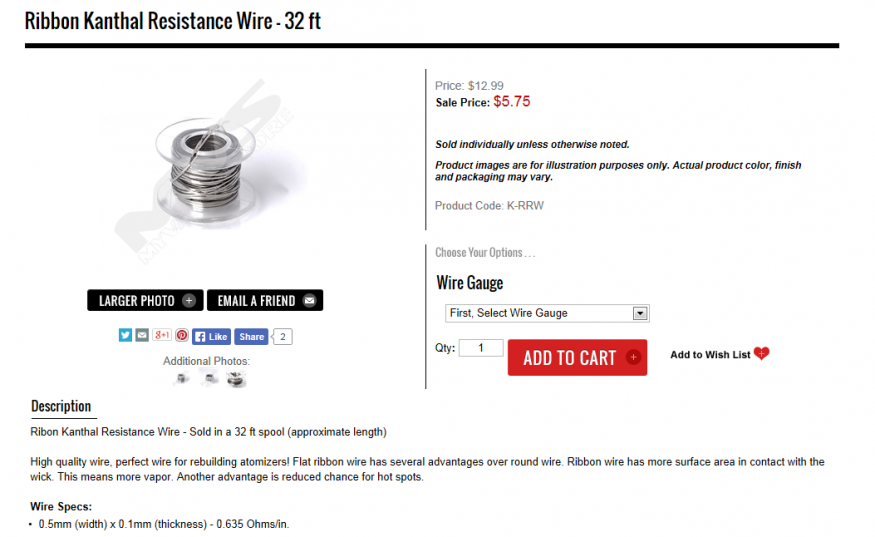Click the Wire Gauge dropdown arrow
The height and width of the screenshot is (537, 875).
(x=640, y=313)
